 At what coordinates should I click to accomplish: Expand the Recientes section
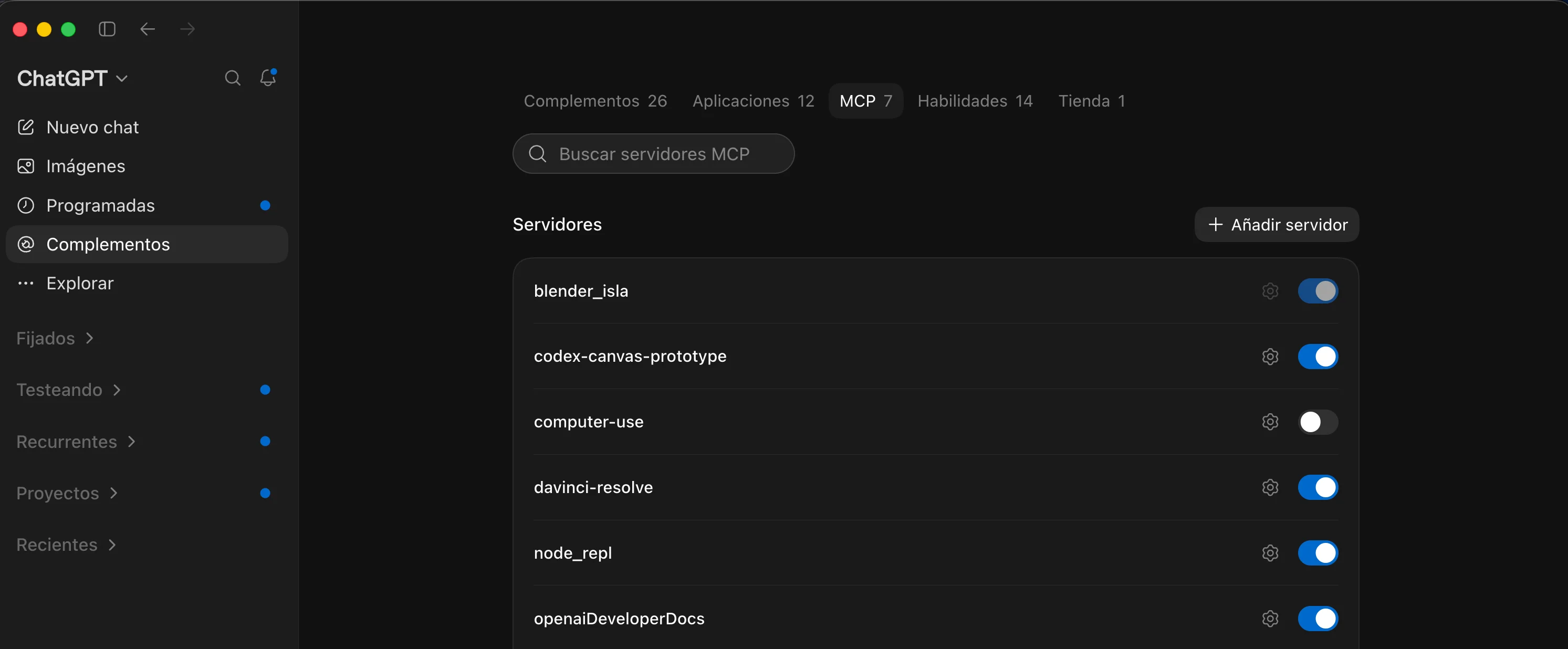point(66,545)
